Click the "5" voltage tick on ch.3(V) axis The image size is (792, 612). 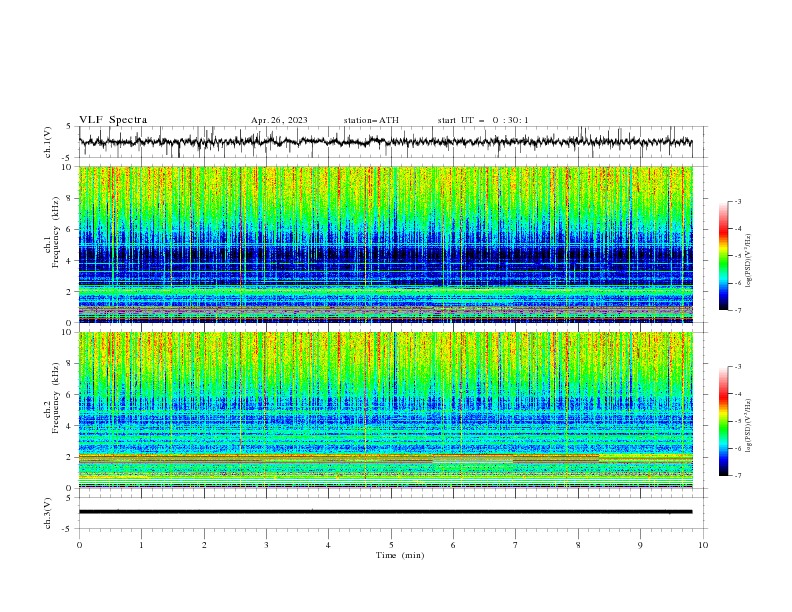coord(69,498)
